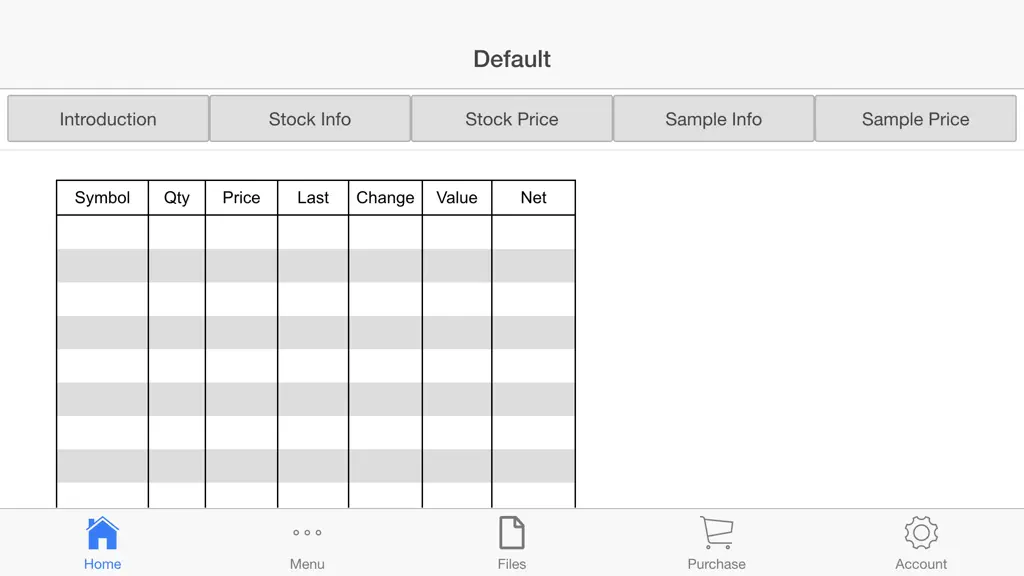
Task: Click the Symbol column header
Action: pyautogui.click(x=103, y=198)
